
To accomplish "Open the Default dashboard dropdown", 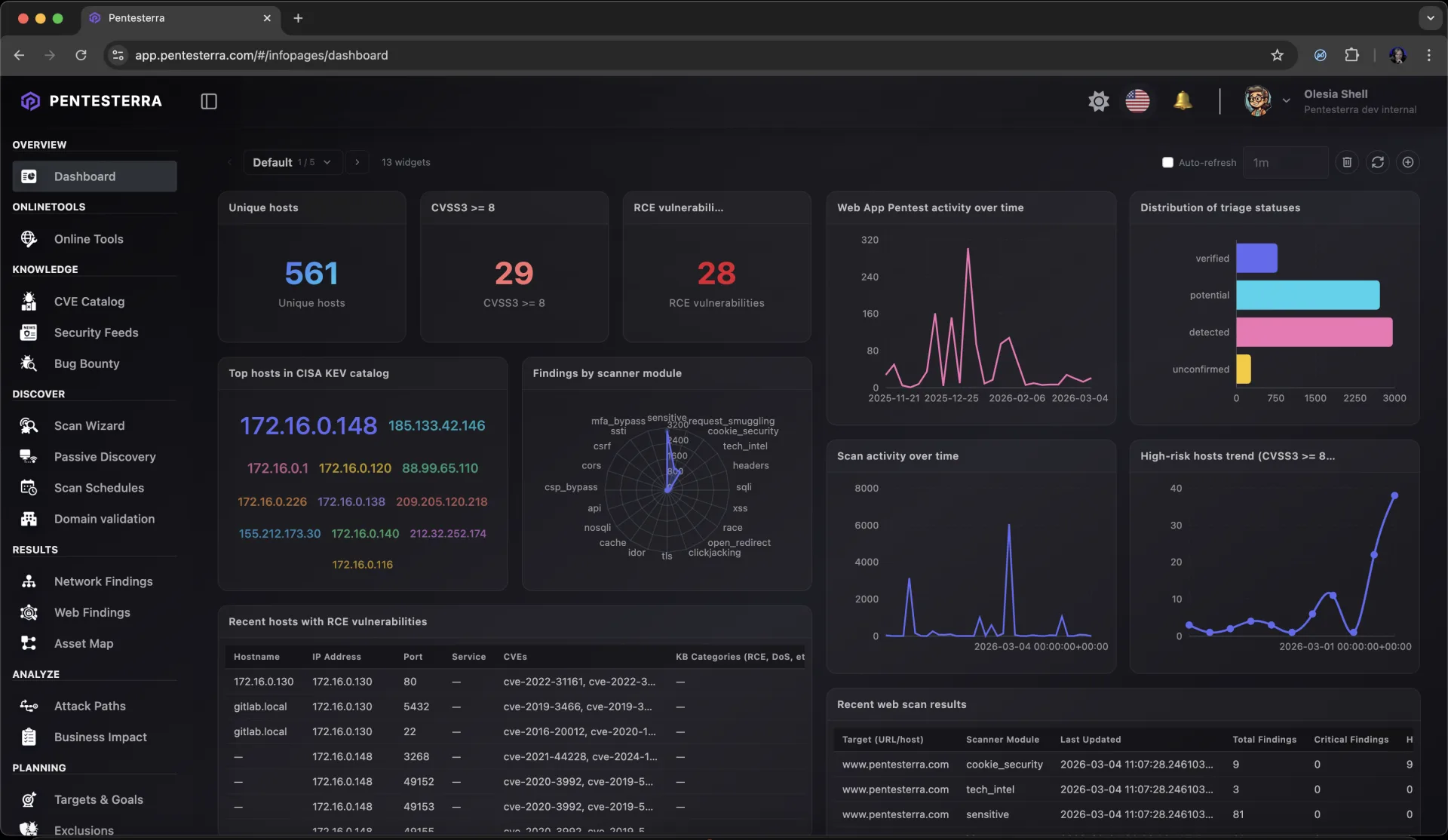I will pos(293,162).
